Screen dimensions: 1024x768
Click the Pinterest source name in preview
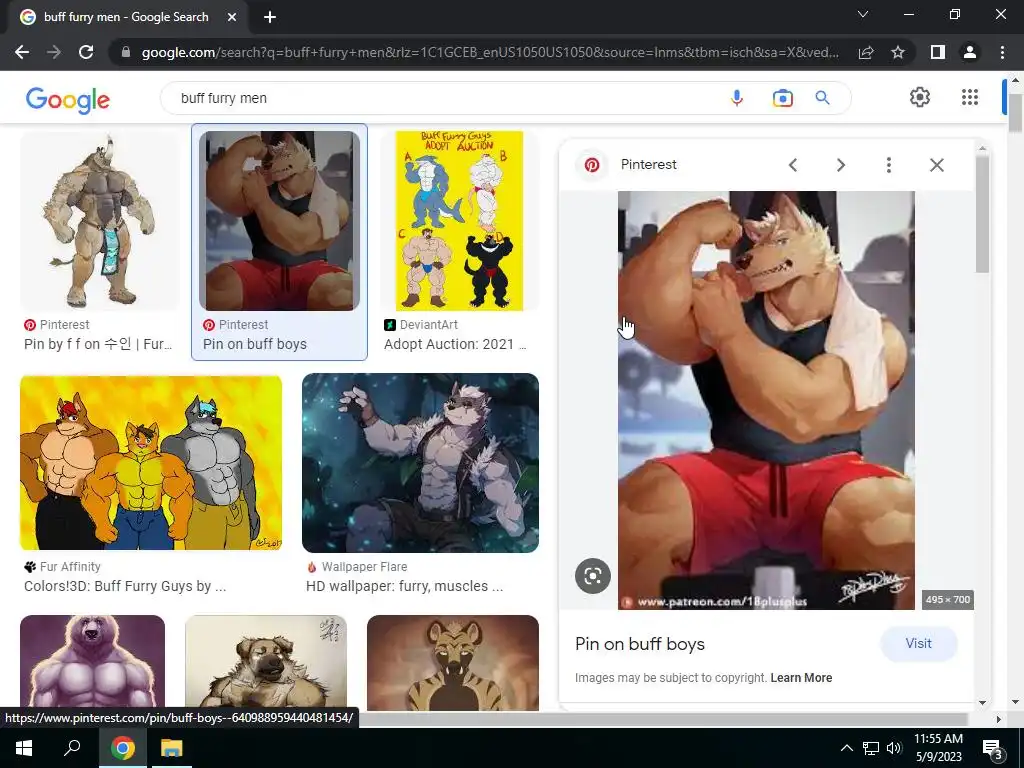pos(648,165)
